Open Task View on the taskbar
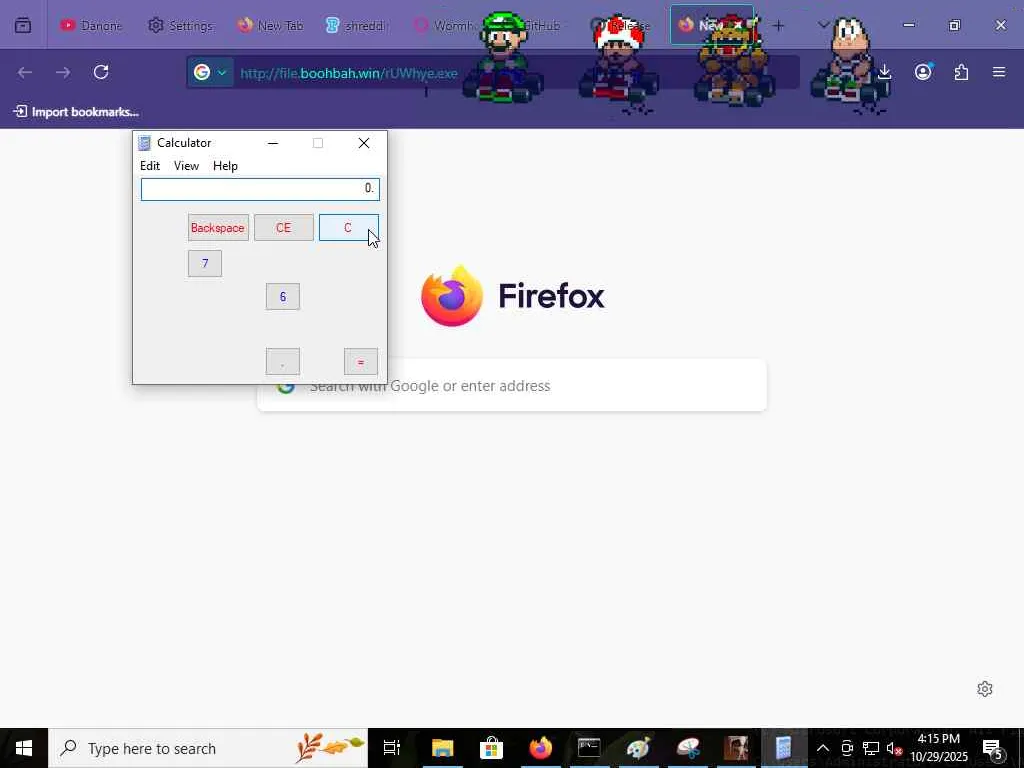1024x768 pixels. point(392,748)
